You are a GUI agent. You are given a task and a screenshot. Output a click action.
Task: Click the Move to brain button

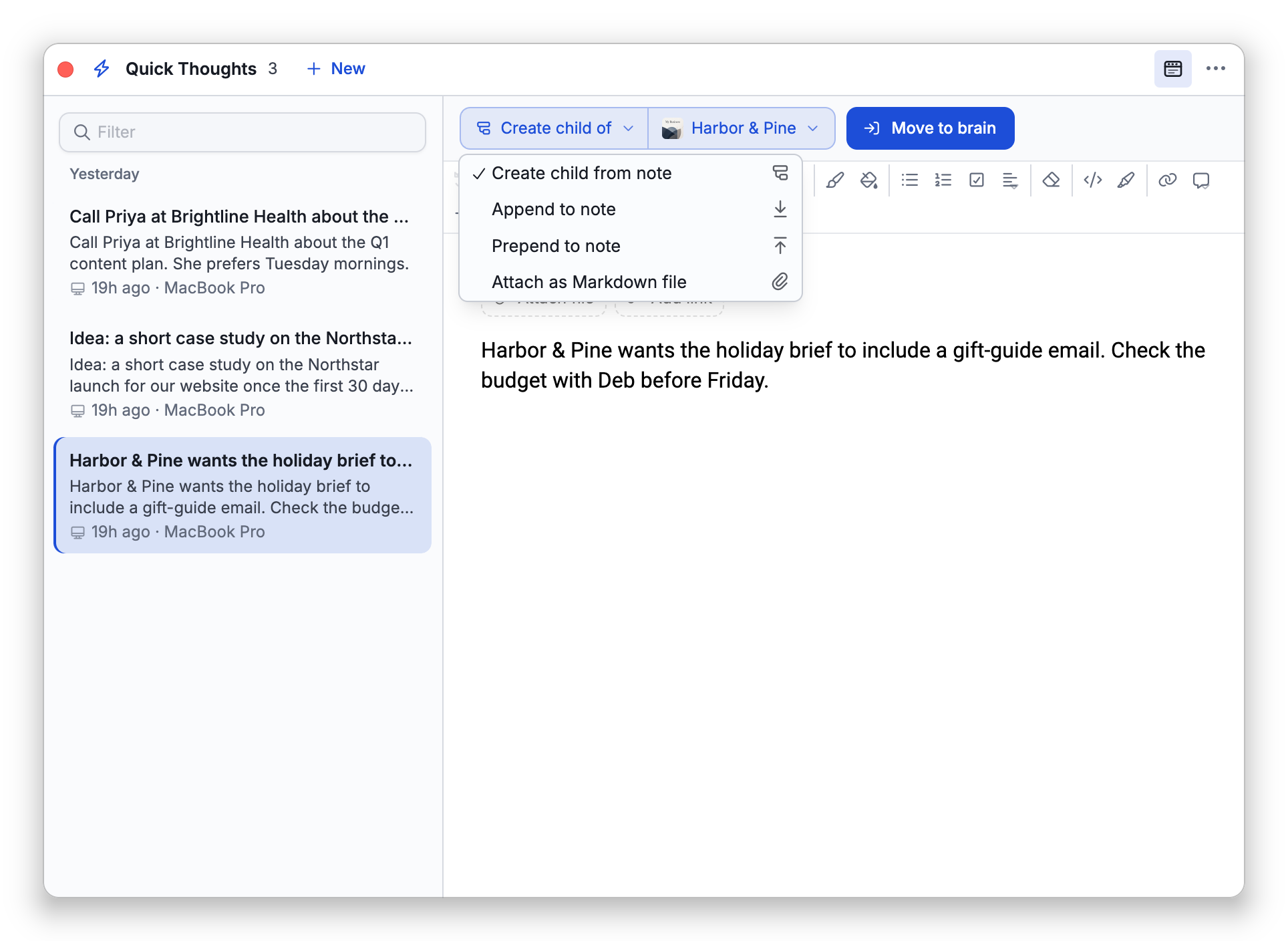931,128
